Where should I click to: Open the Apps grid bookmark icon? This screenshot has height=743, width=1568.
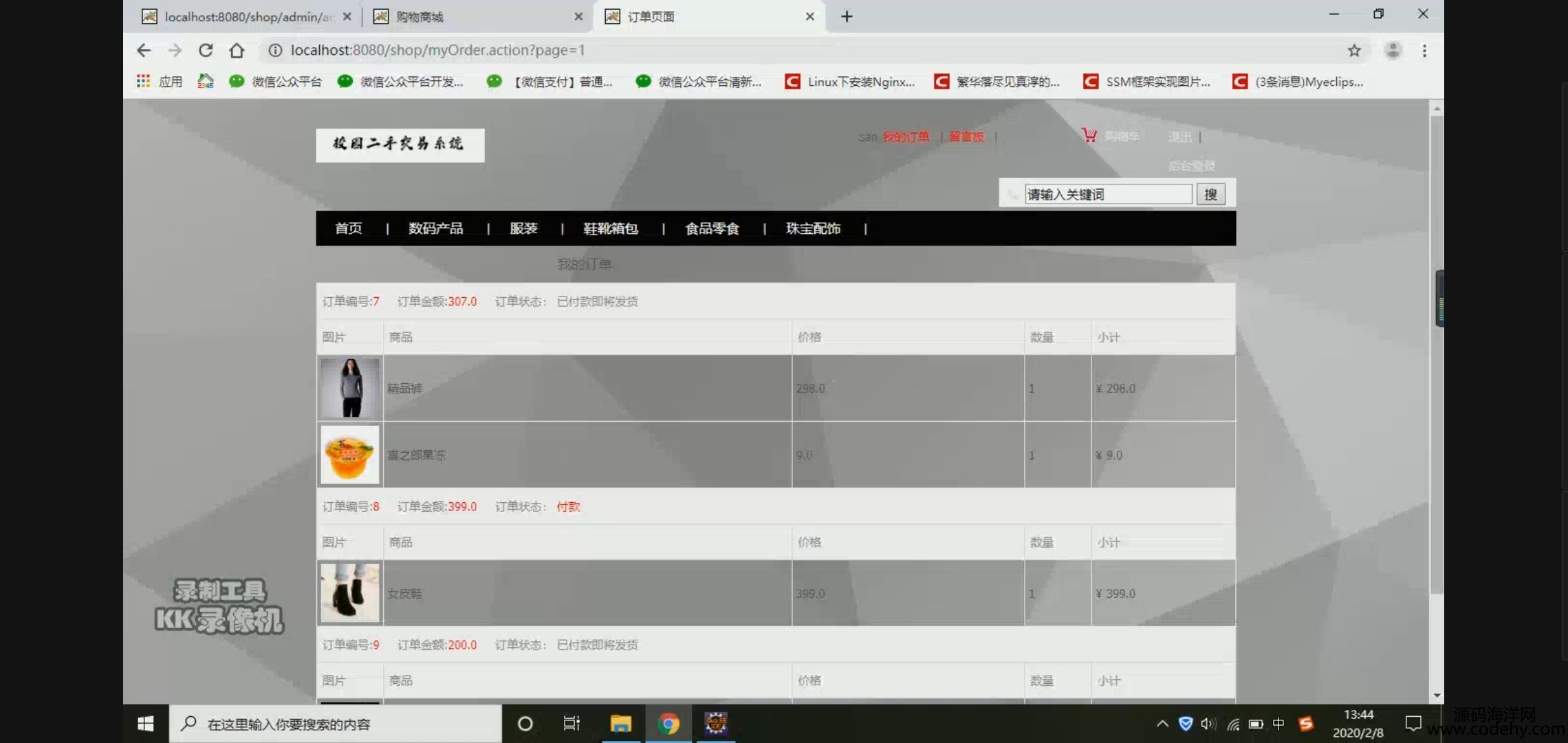[x=143, y=81]
